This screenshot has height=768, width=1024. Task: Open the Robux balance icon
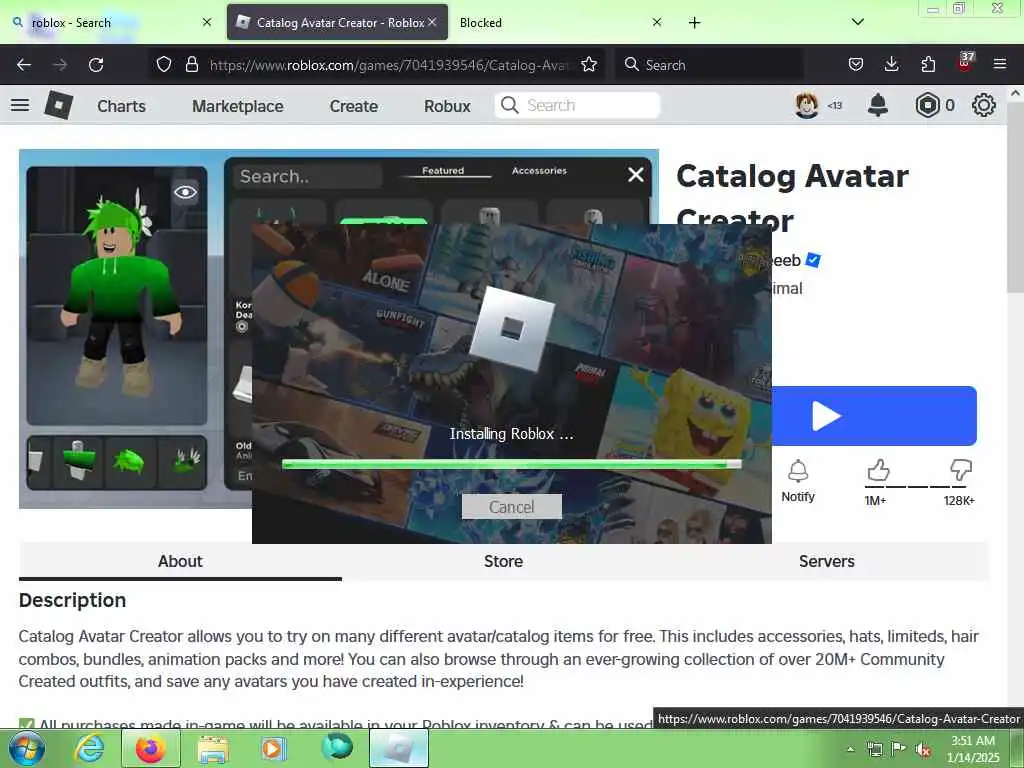(927, 105)
